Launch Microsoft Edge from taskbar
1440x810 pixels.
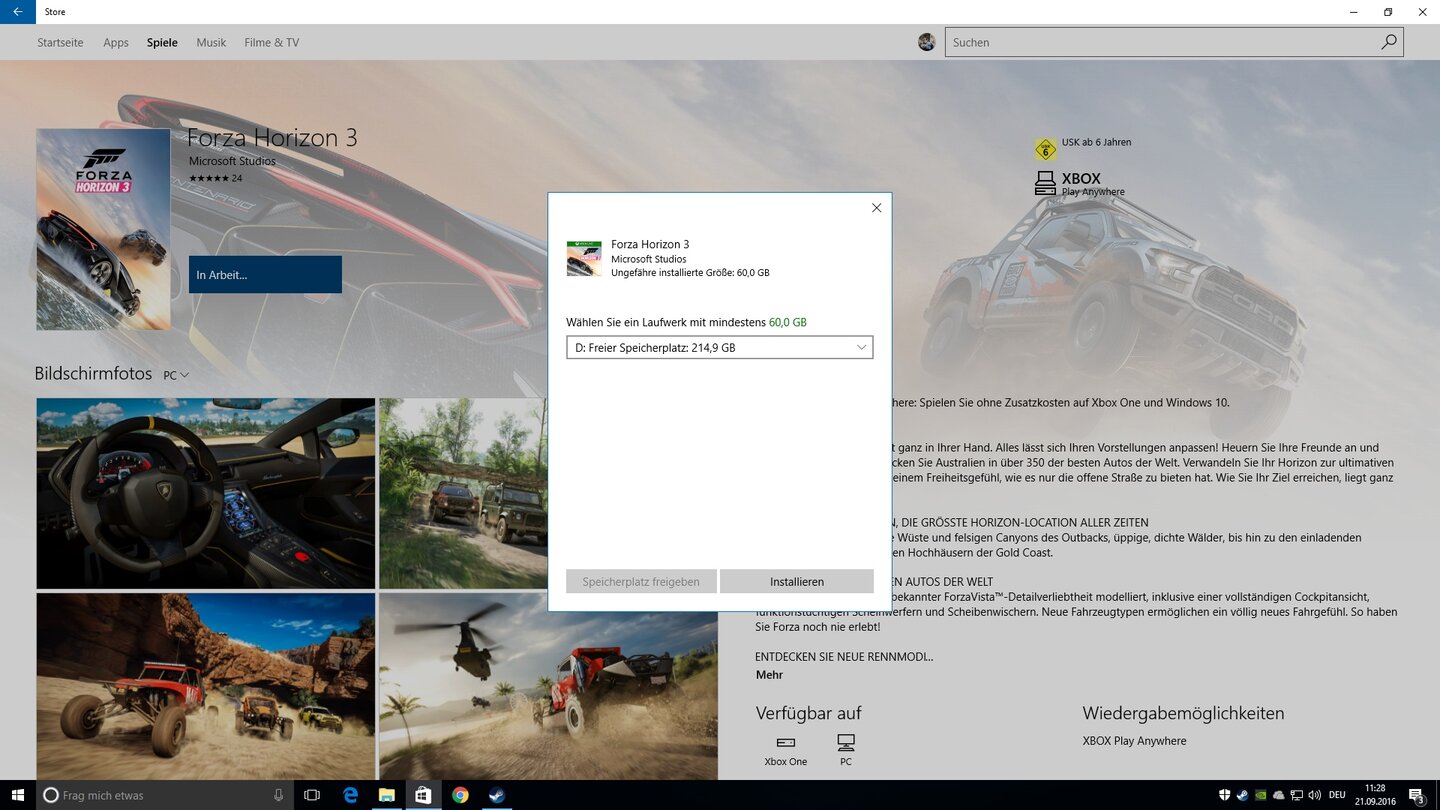click(350, 795)
